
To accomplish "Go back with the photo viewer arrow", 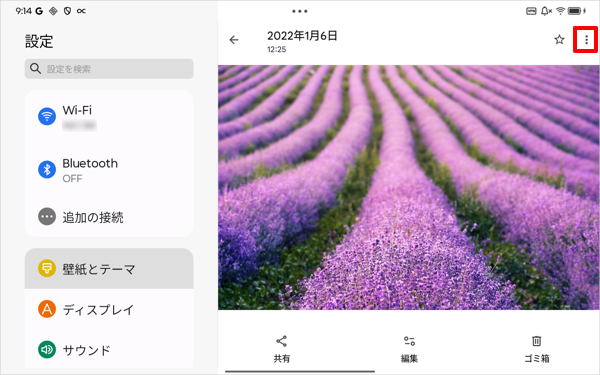I will pyautogui.click(x=234, y=40).
